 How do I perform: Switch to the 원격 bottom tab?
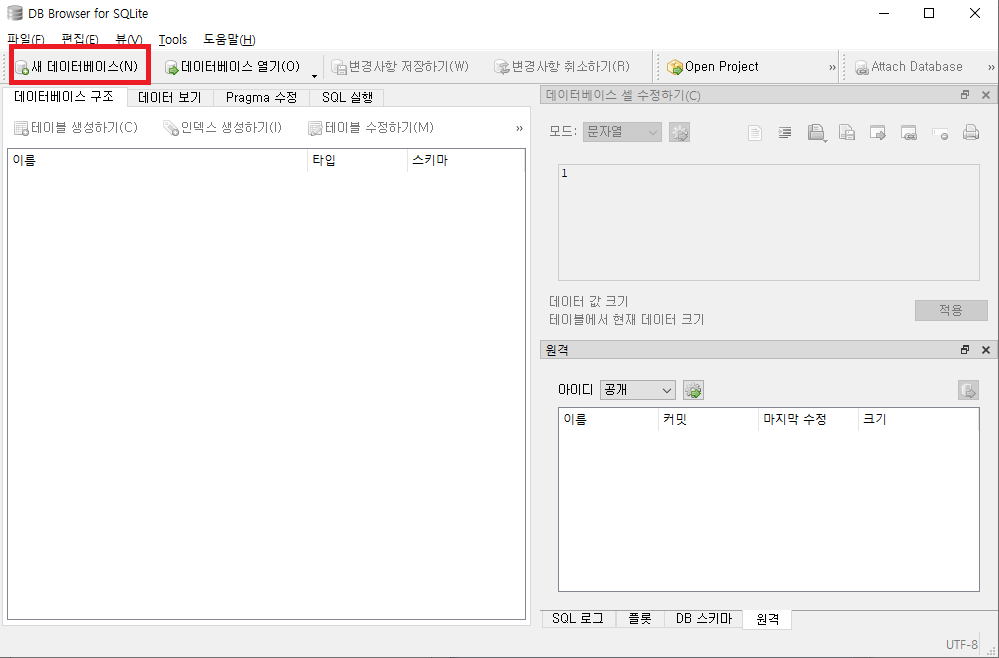click(767, 619)
